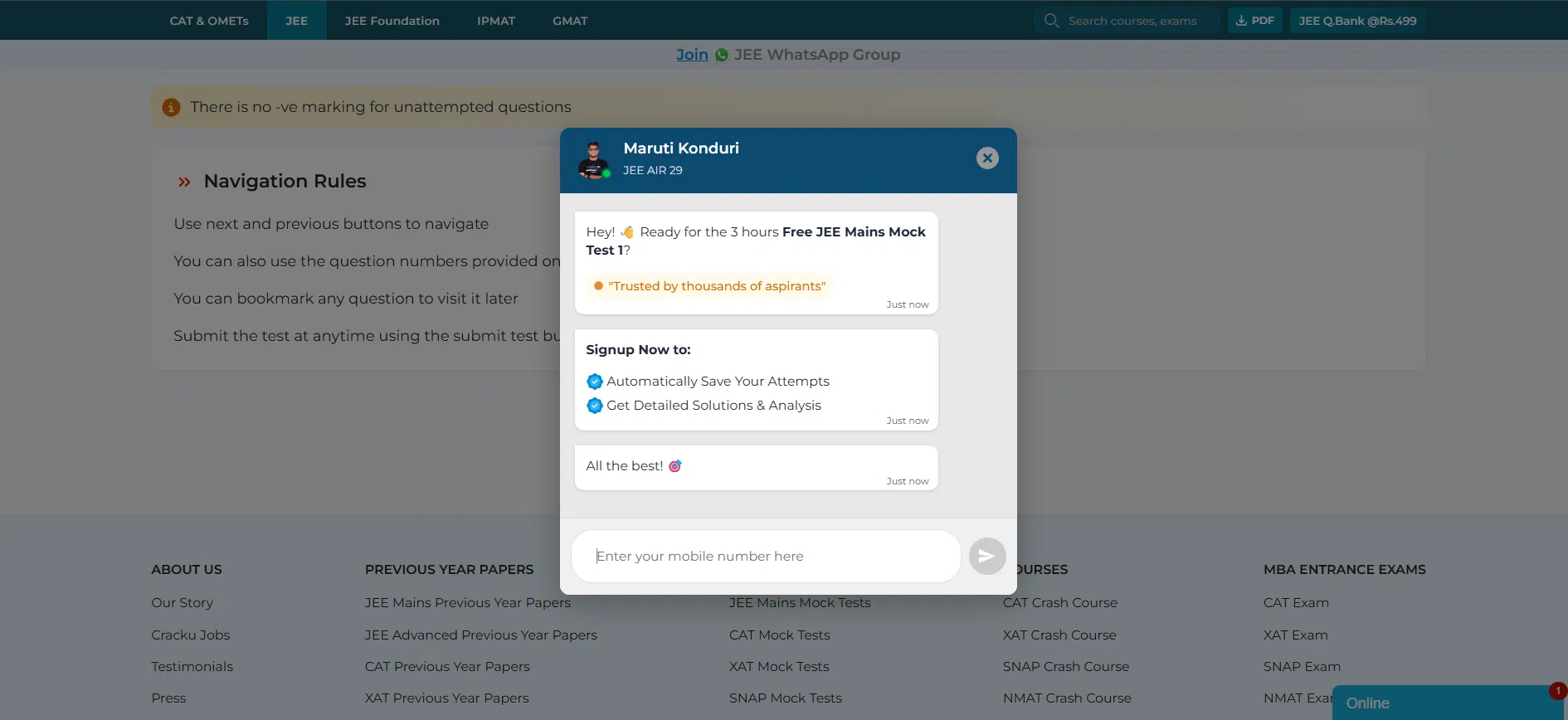Visit Cracku Jobs link
The image size is (1568, 720).
coord(191,635)
